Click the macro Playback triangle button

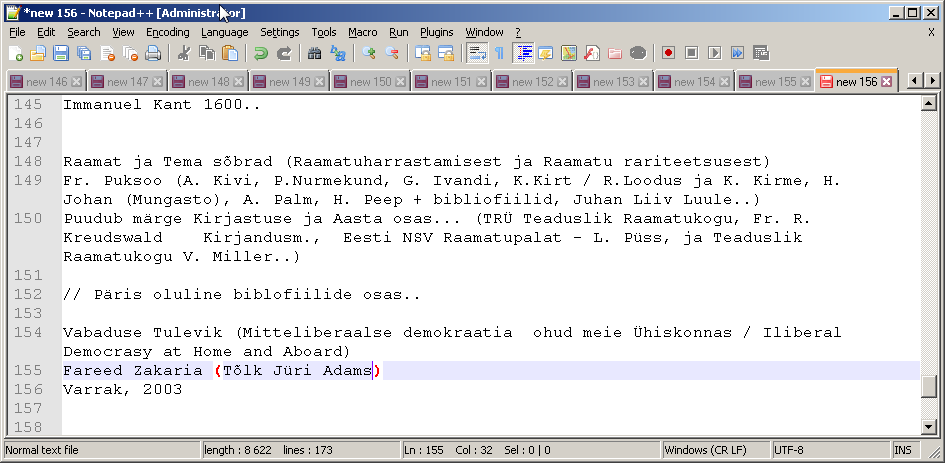[714, 53]
